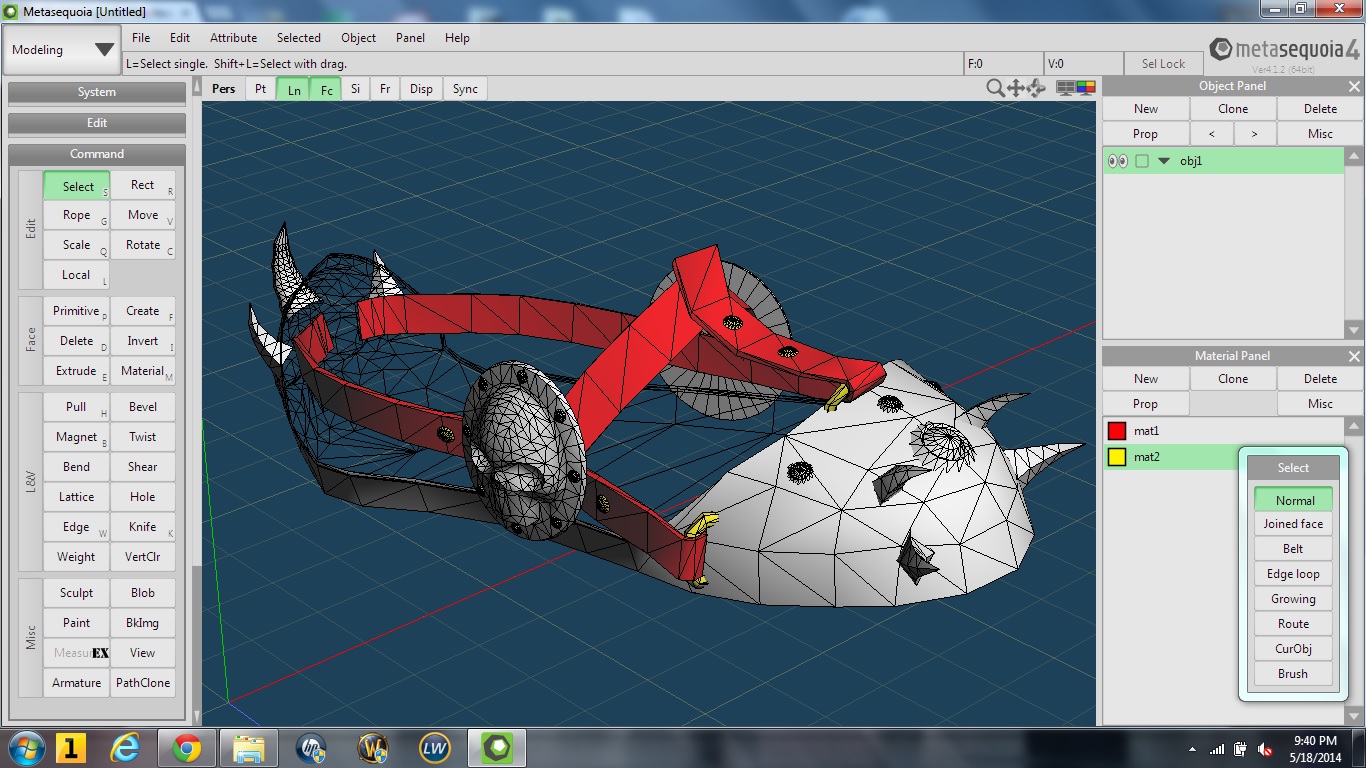Collapse the System section header
Viewport: 1366px width, 768px height.
click(x=97, y=92)
